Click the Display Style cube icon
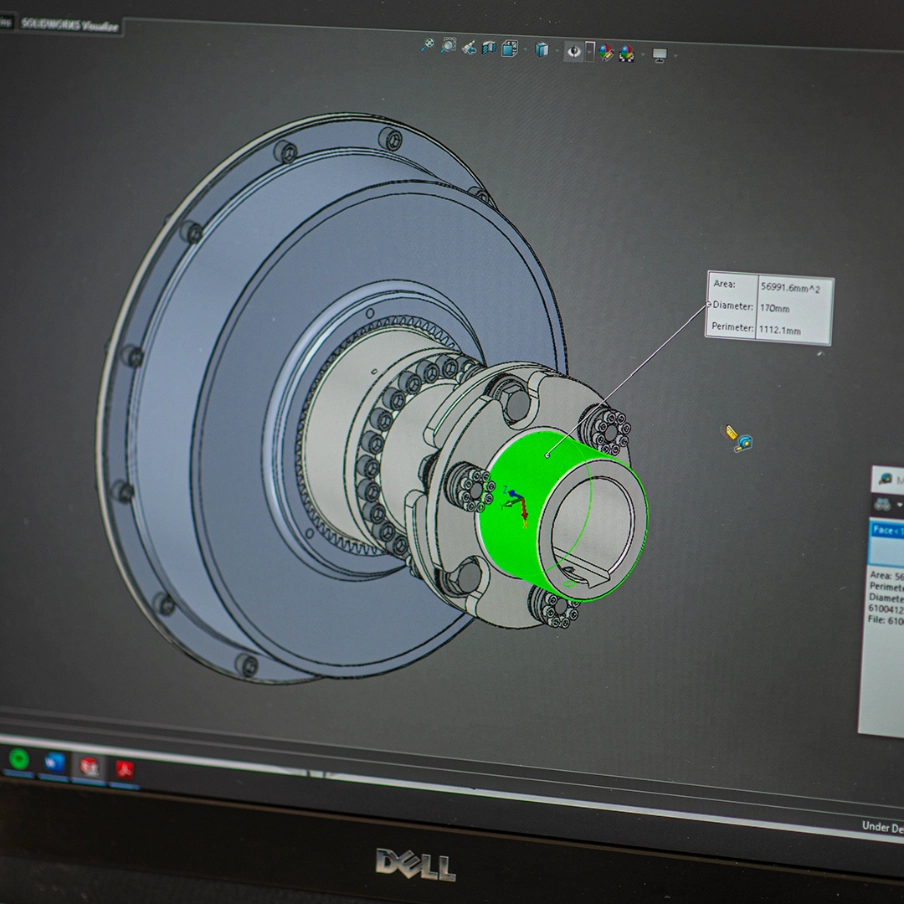Image resolution: width=904 pixels, height=904 pixels. (x=542, y=50)
